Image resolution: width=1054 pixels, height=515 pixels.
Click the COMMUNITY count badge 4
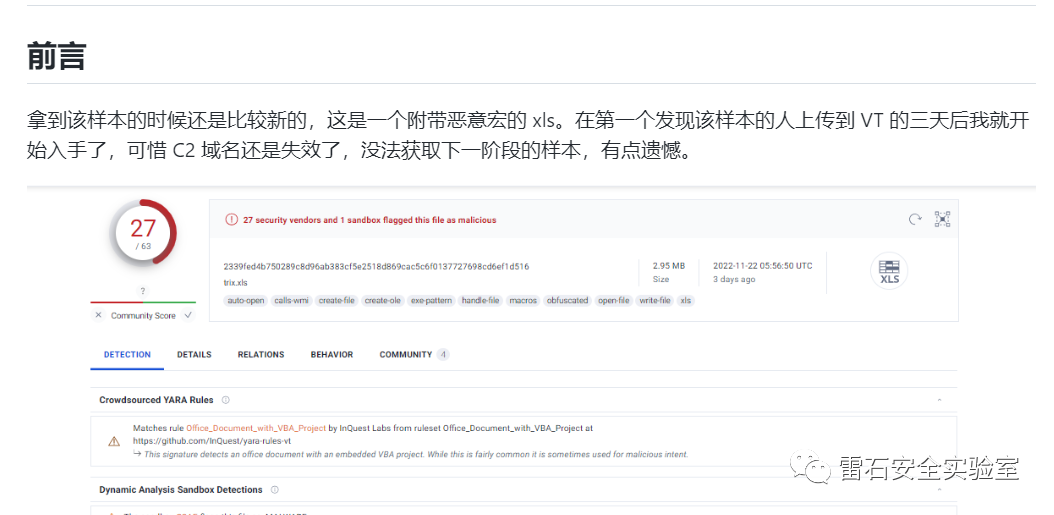[443, 354]
